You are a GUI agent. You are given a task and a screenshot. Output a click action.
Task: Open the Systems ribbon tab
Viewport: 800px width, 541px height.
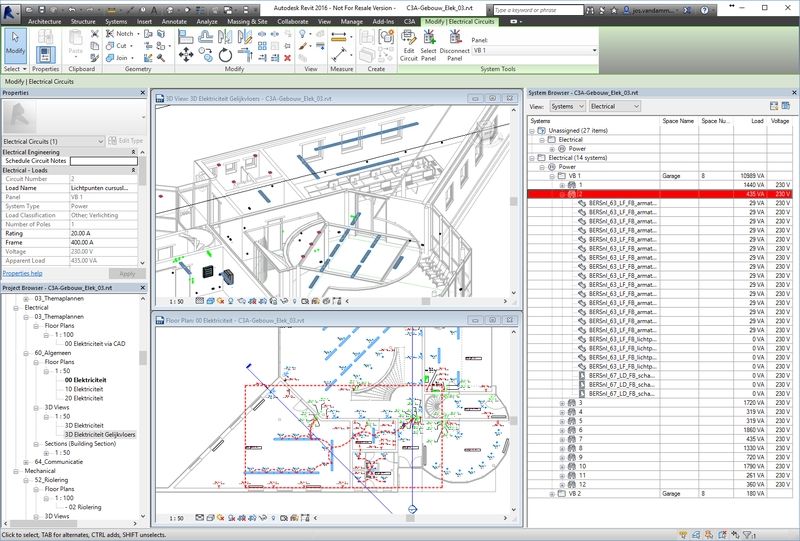[x=116, y=20]
